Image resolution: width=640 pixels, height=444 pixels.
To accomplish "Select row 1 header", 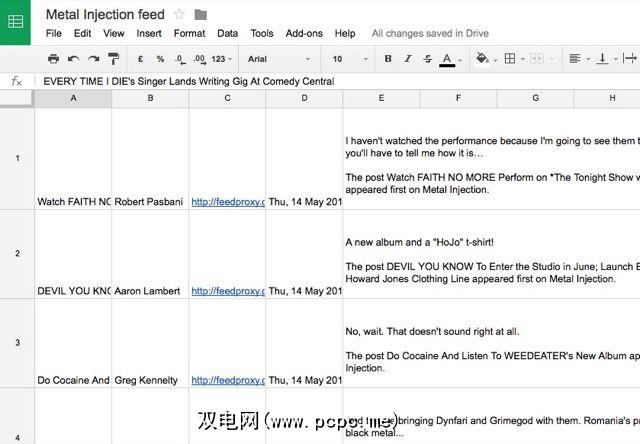I will coord(17,158).
